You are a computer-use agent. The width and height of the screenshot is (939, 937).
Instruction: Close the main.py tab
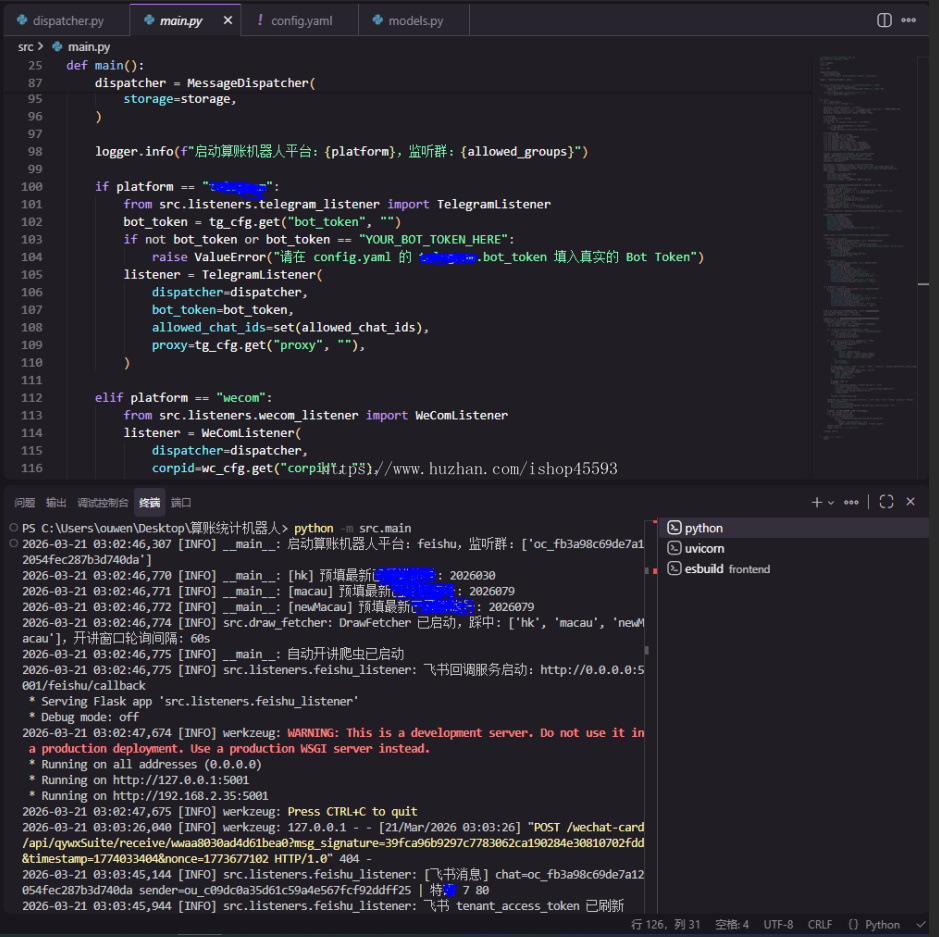[x=228, y=20]
